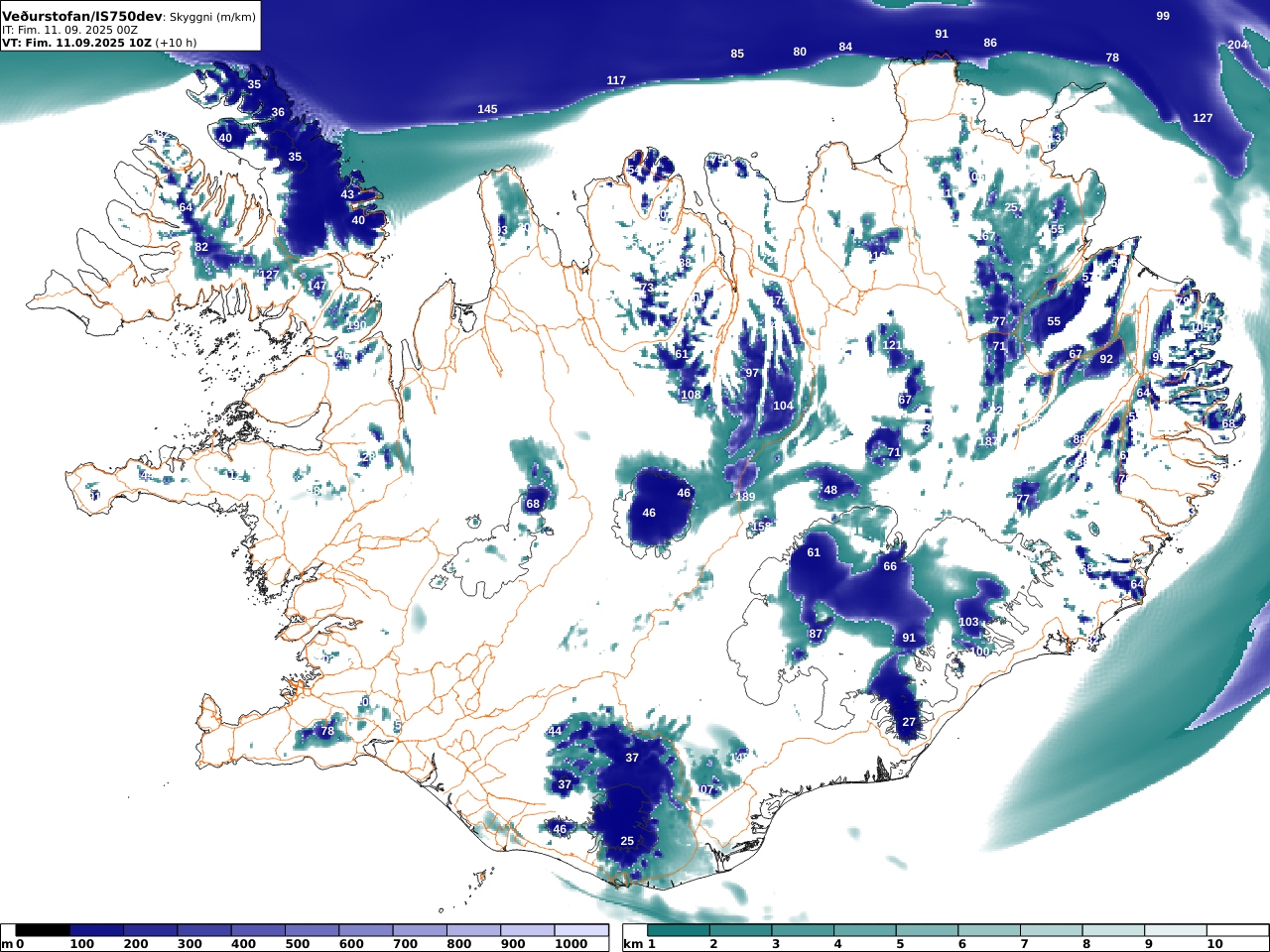Screen dimensions: 1270x952
Task: Click the '86' visibility value at the top
Action: click(x=990, y=43)
